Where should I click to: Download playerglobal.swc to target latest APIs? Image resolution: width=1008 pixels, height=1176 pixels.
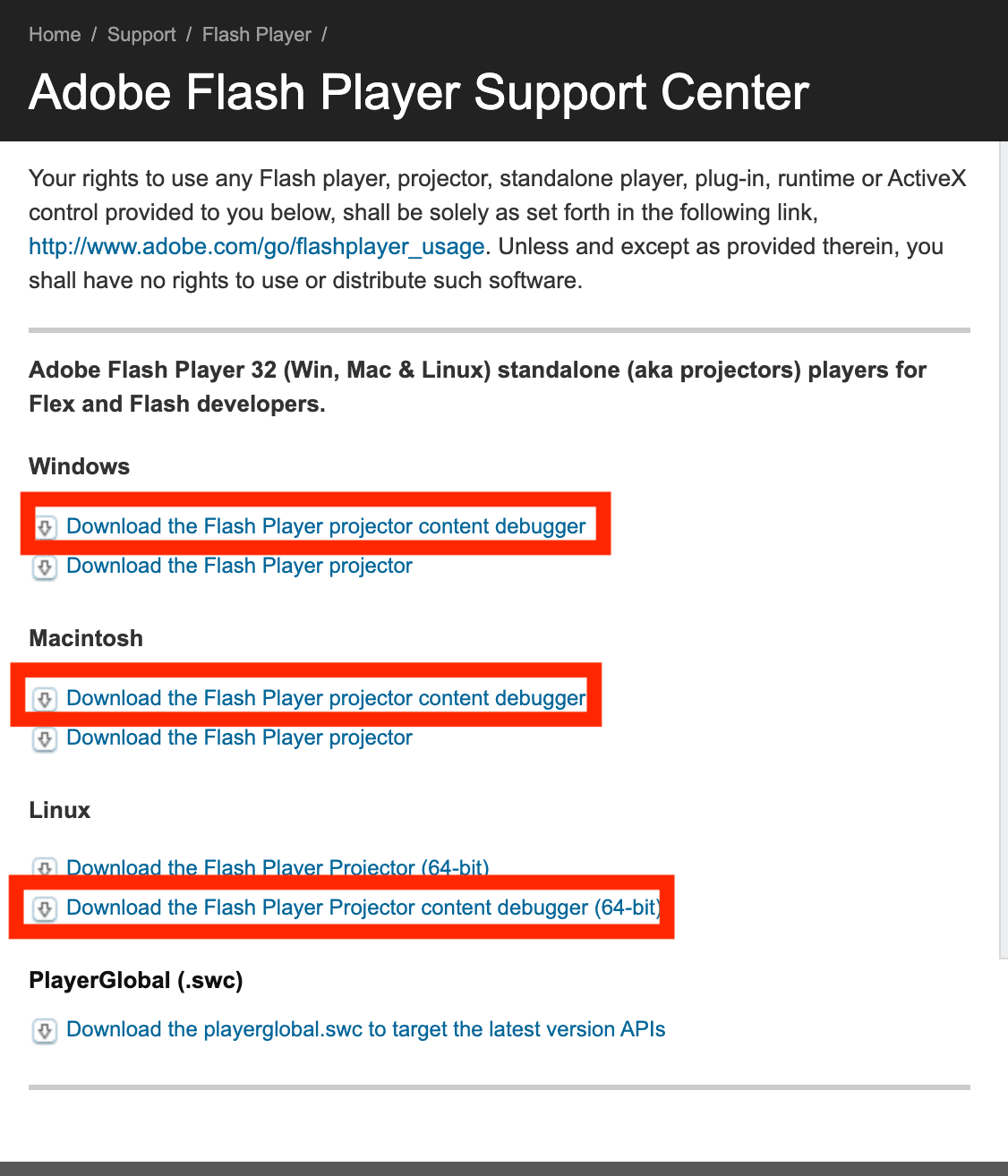tap(366, 1030)
